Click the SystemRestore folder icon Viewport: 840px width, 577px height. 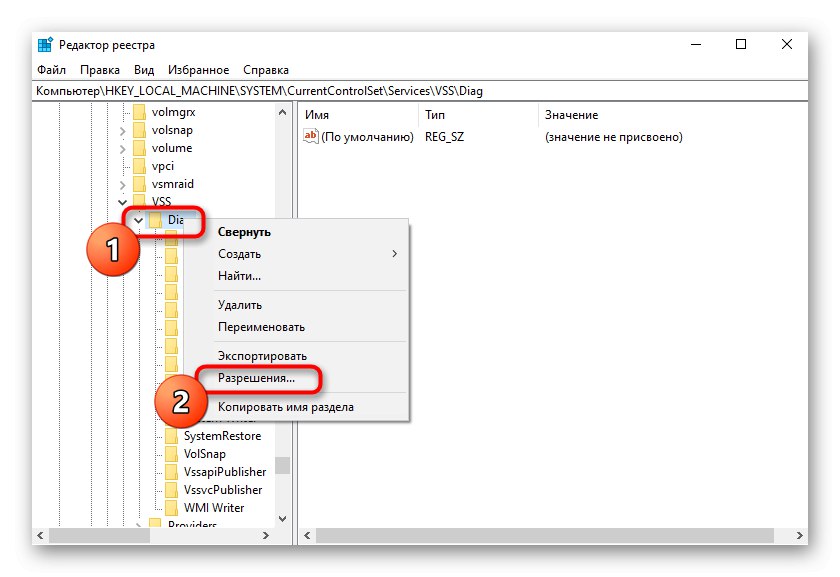[171, 436]
